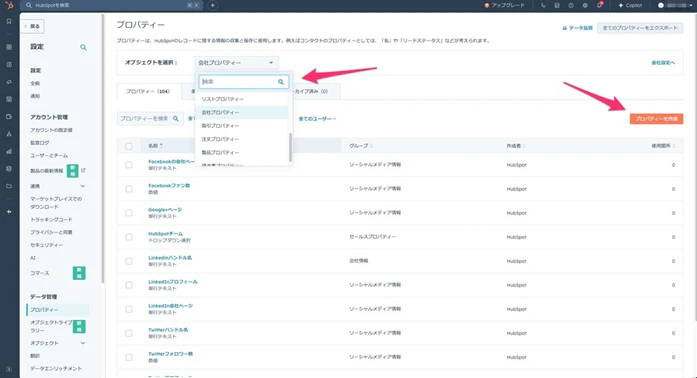
Task: Click the lock icon beside データ品質
Action: [x=565, y=28]
